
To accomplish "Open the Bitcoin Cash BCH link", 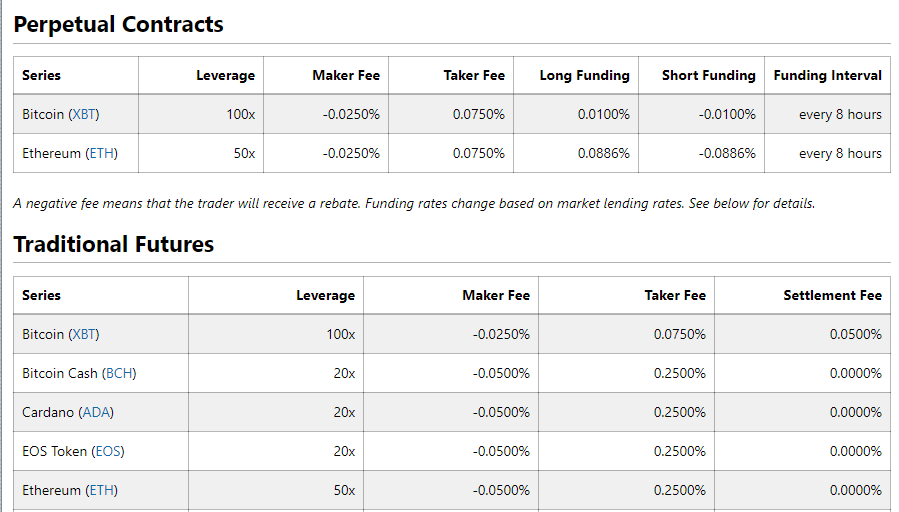I will (x=119, y=373).
